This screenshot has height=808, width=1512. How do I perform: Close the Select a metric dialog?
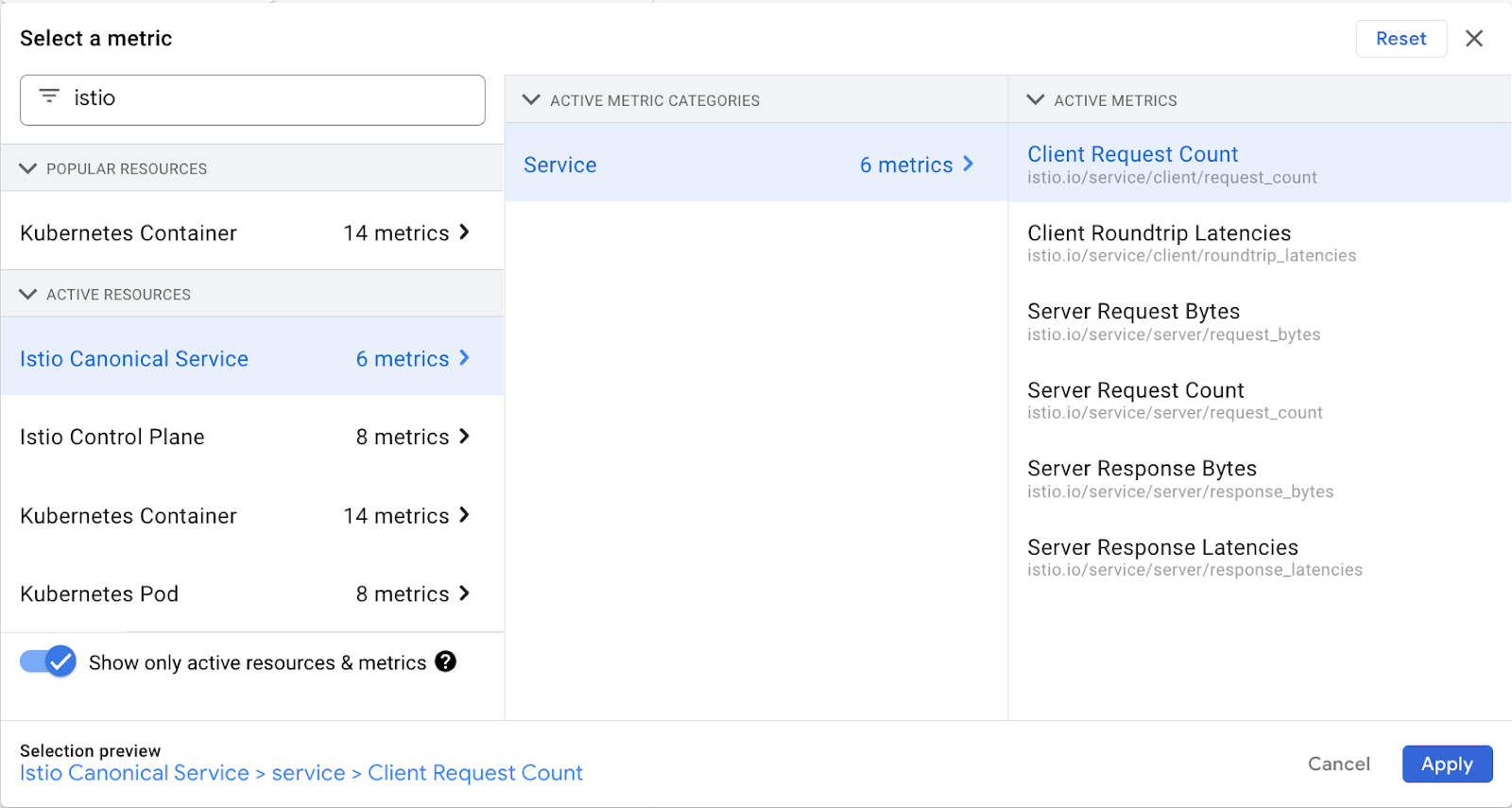click(1474, 39)
